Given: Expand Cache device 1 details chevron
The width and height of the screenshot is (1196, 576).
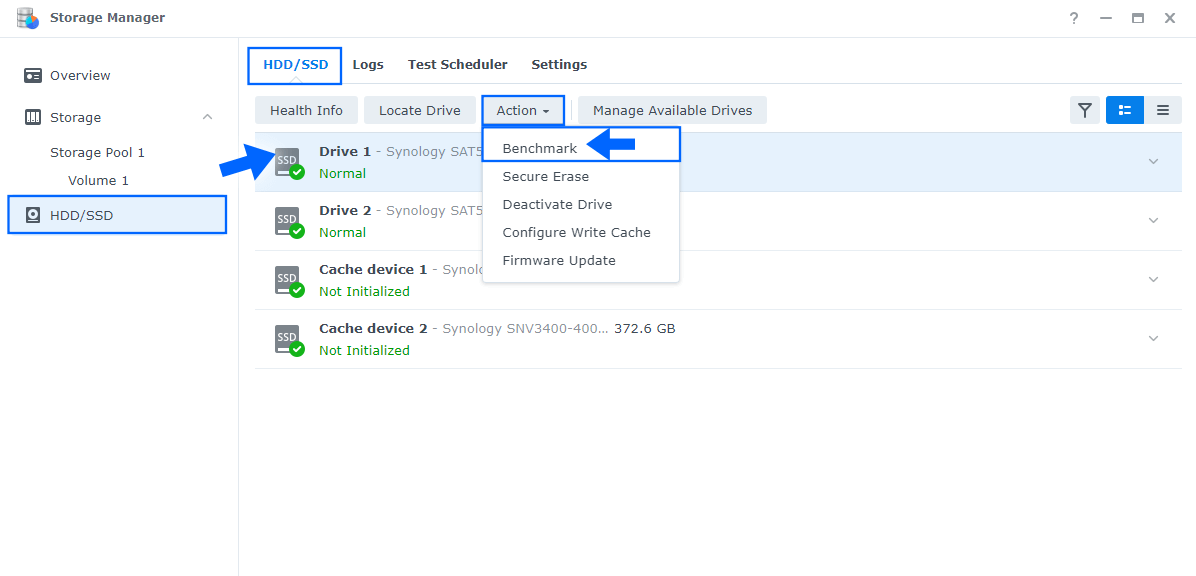Looking at the screenshot, I should (1153, 279).
